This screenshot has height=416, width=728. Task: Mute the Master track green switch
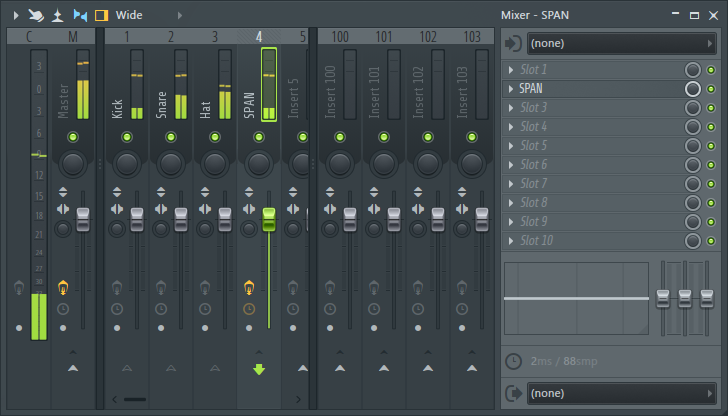coord(73,137)
